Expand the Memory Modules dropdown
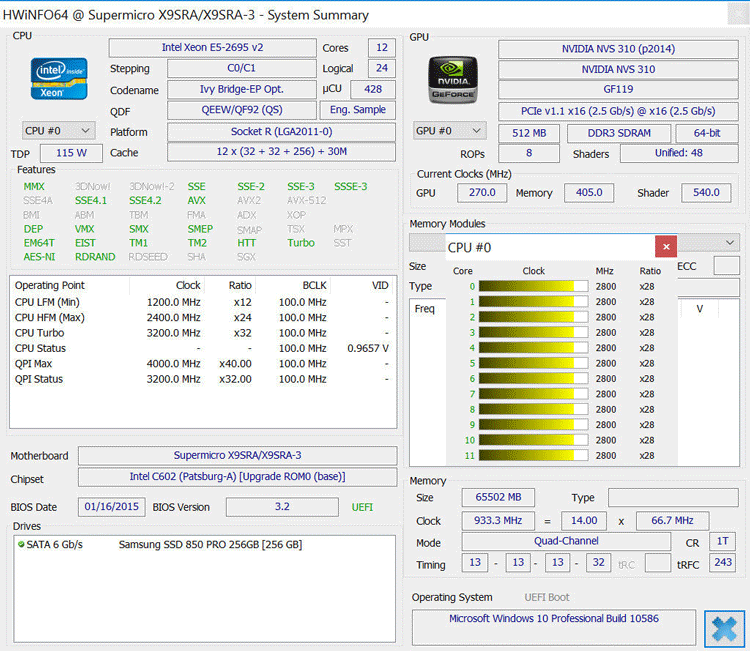 [730, 243]
